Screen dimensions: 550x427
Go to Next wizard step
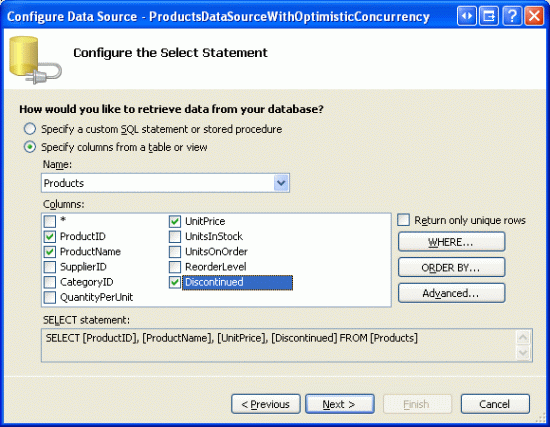pos(340,404)
